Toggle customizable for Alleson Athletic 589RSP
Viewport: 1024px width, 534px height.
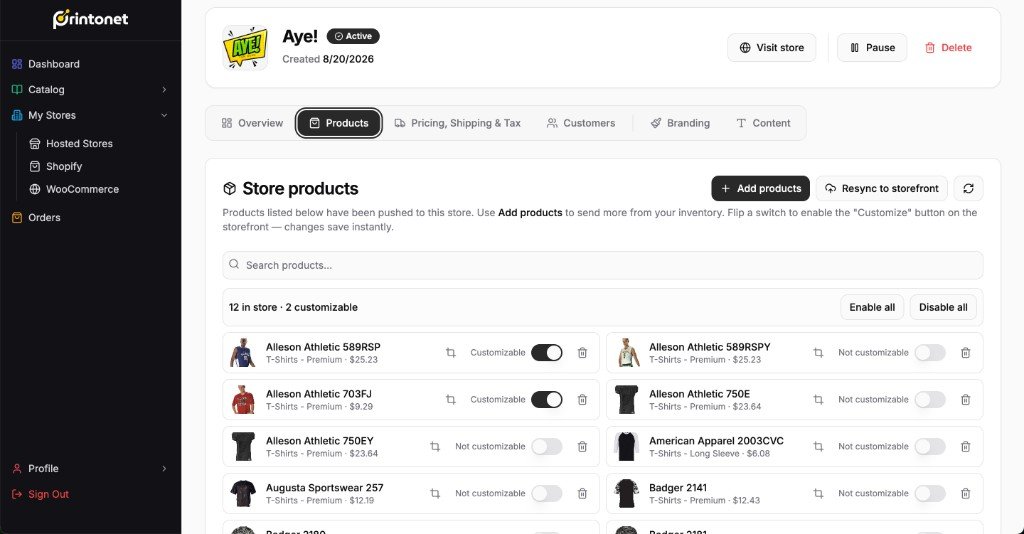547,353
